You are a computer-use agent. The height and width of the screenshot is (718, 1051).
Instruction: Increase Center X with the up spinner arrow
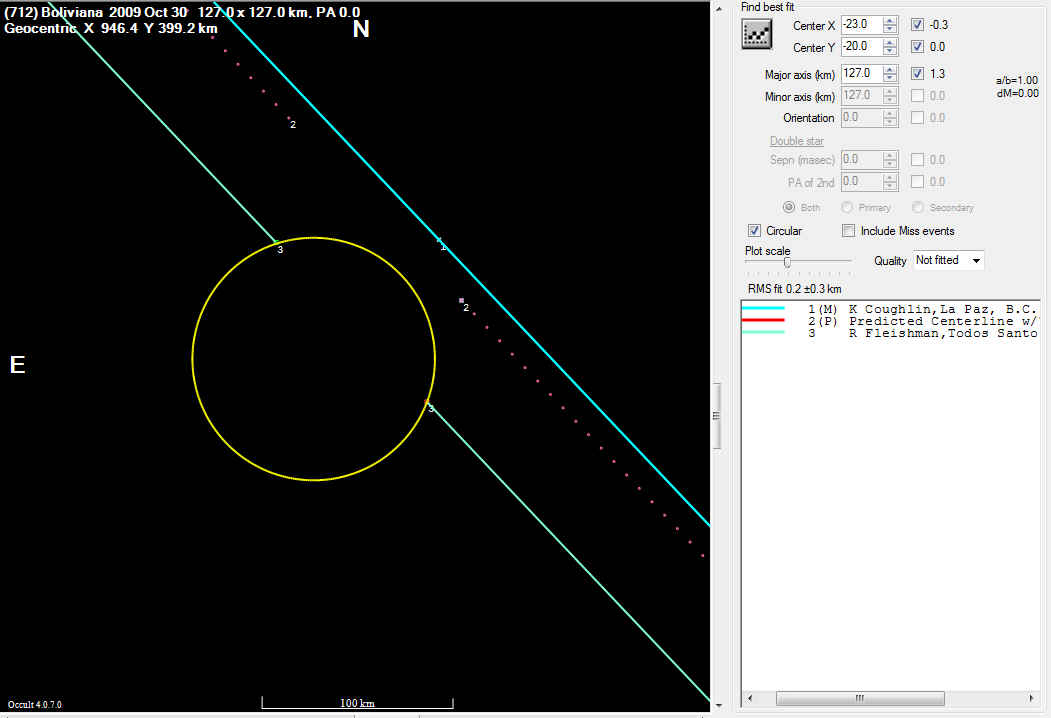[890, 20]
